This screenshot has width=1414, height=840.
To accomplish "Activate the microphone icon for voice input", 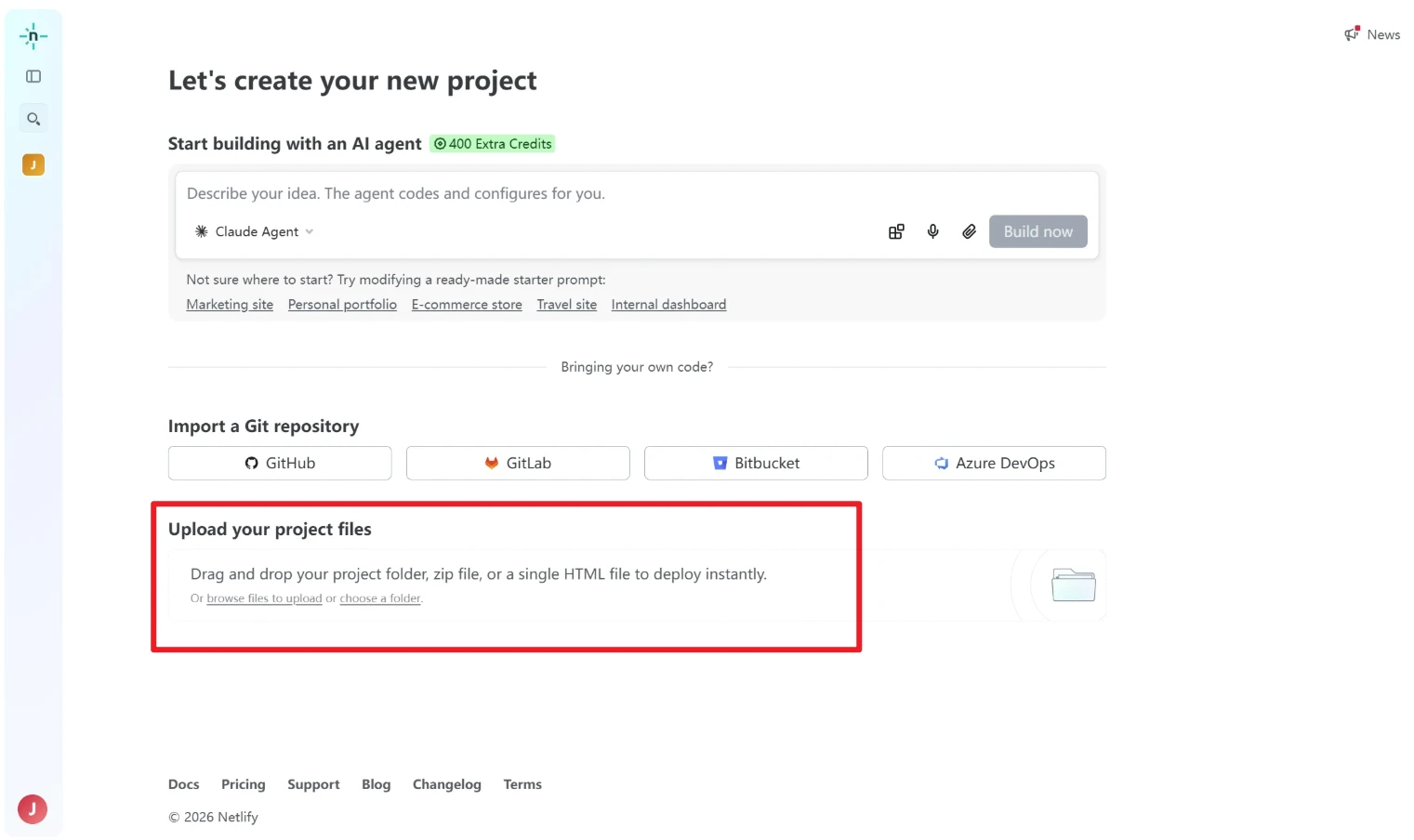I will (x=932, y=231).
